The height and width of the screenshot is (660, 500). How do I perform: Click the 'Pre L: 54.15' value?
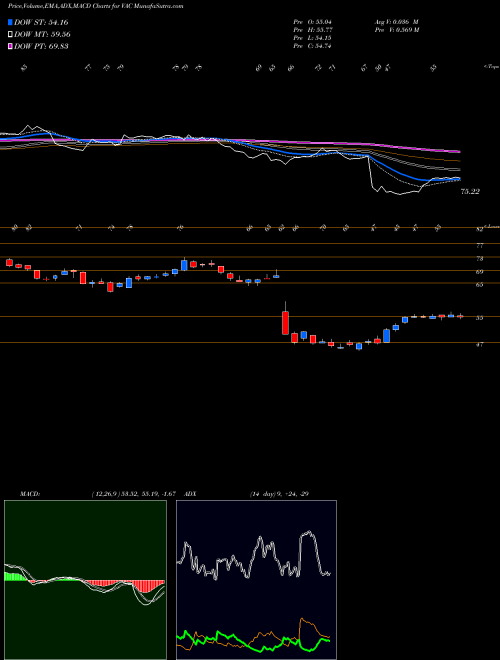[x=312, y=38]
